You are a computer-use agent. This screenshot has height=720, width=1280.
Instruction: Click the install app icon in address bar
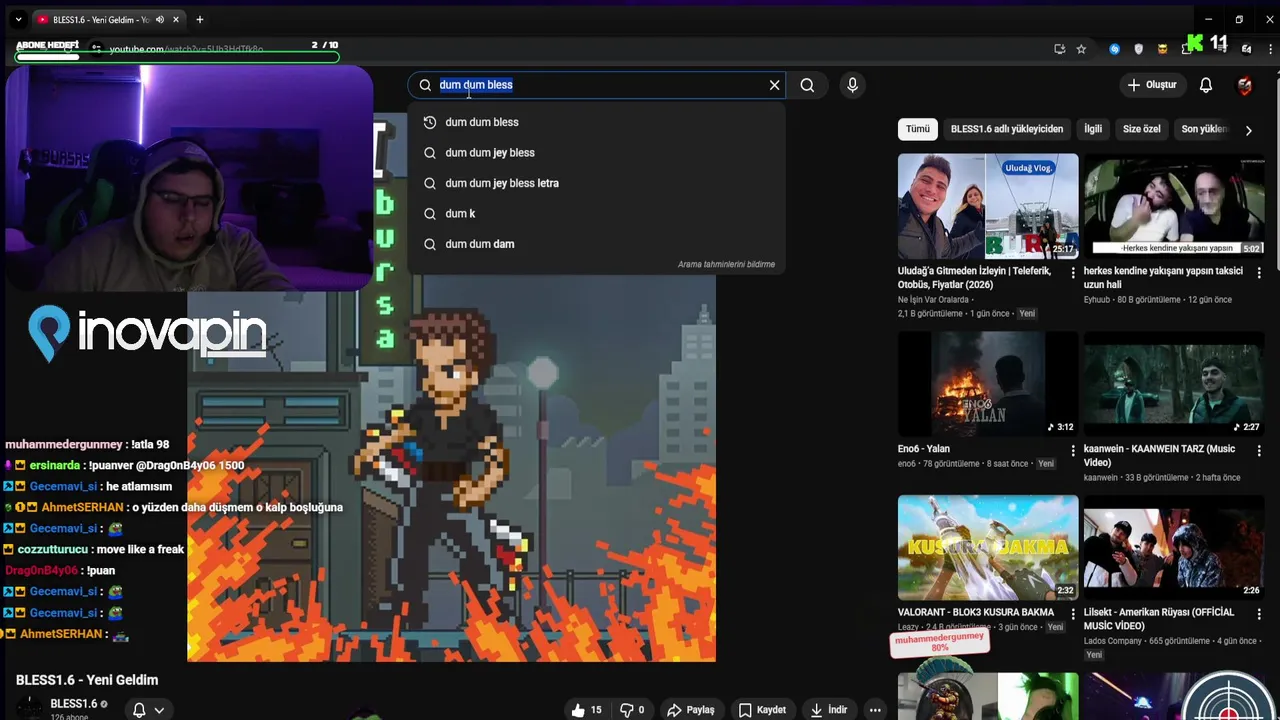pyautogui.click(x=1060, y=49)
